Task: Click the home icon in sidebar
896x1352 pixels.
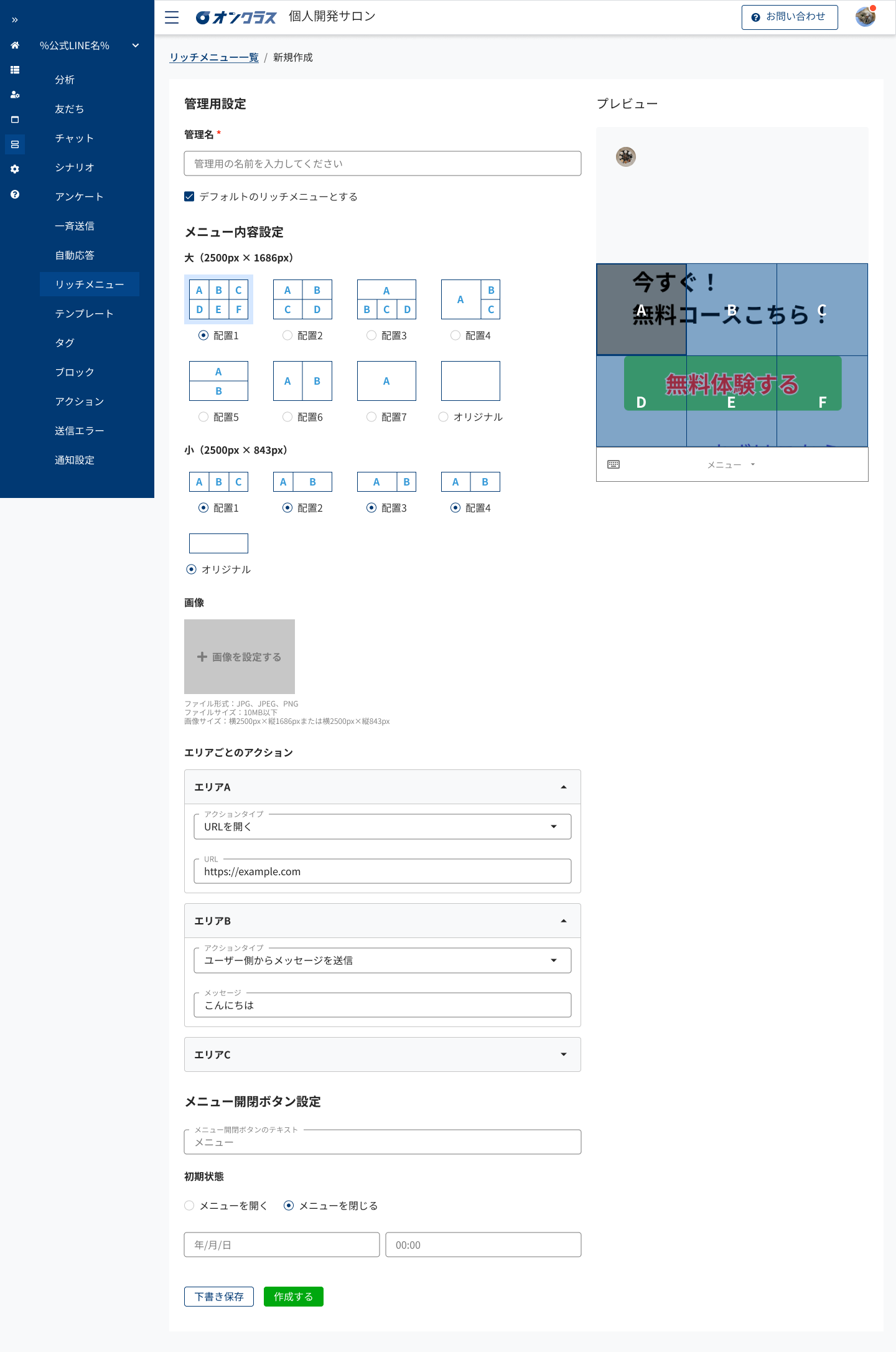Action: coord(15,45)
